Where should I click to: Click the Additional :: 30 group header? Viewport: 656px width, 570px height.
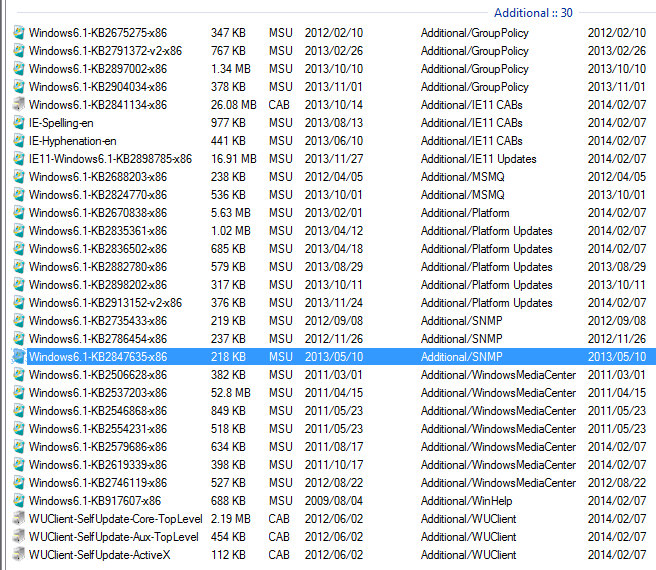pyautogui.click(x=533, y=13)
